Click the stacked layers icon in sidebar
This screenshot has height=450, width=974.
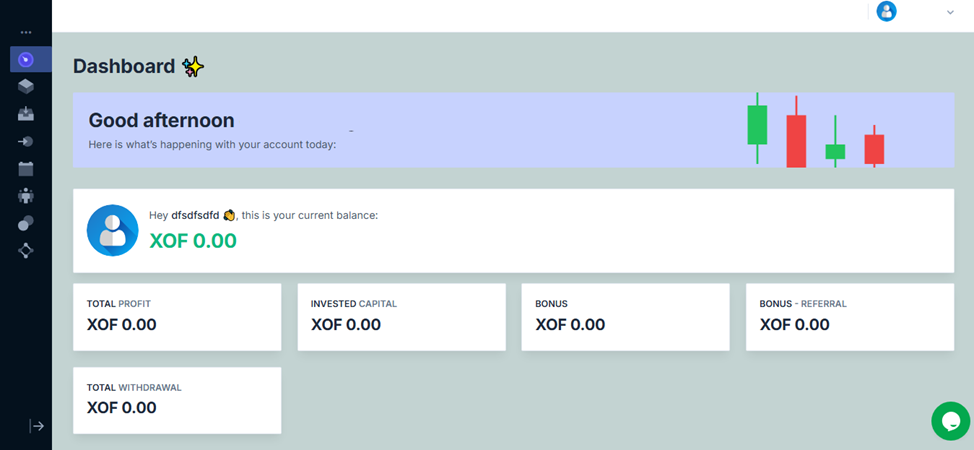tap(26, 87)
